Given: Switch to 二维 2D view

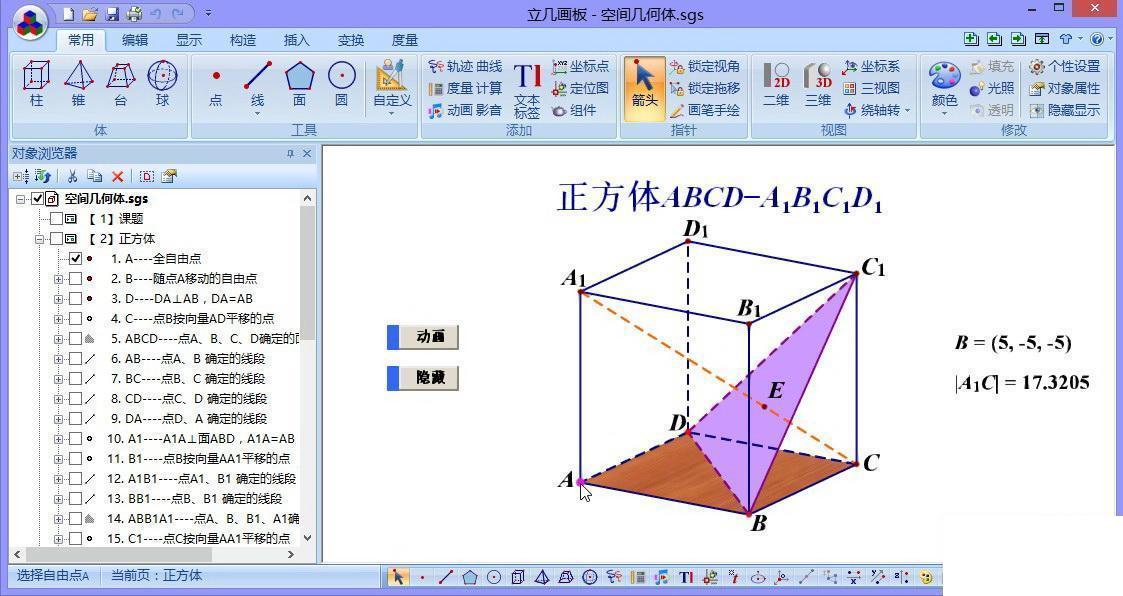Looking at the screenshot, I should (776, 85).
